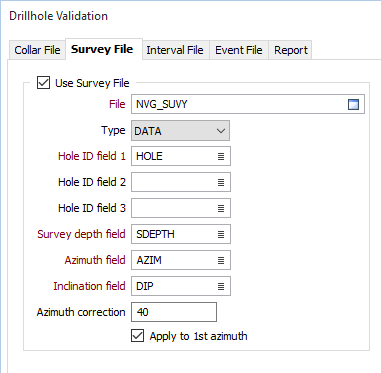The image size is (381, 373).
Task: Go to the Event File tab
Action: [239, 50]
